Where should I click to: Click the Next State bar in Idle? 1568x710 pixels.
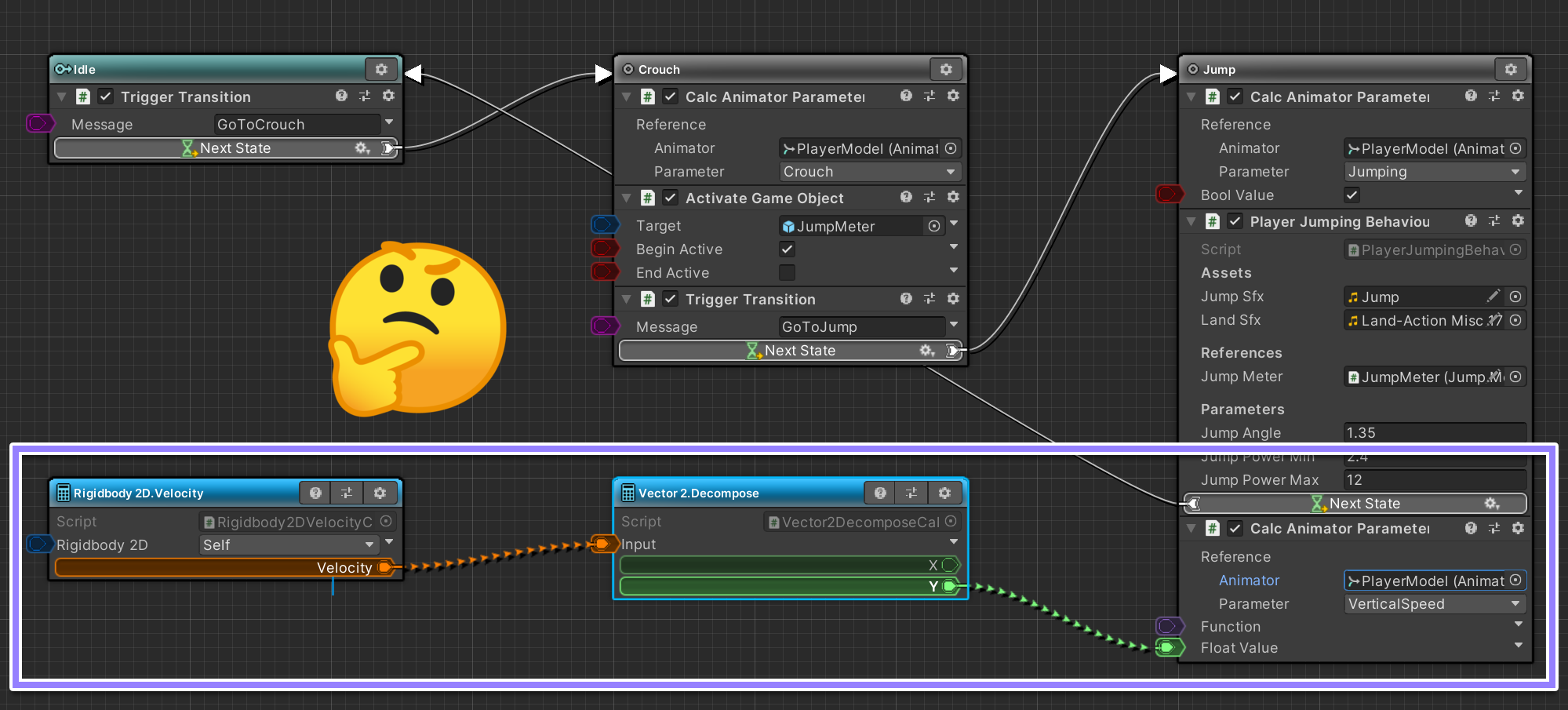[x=226, y=148]
